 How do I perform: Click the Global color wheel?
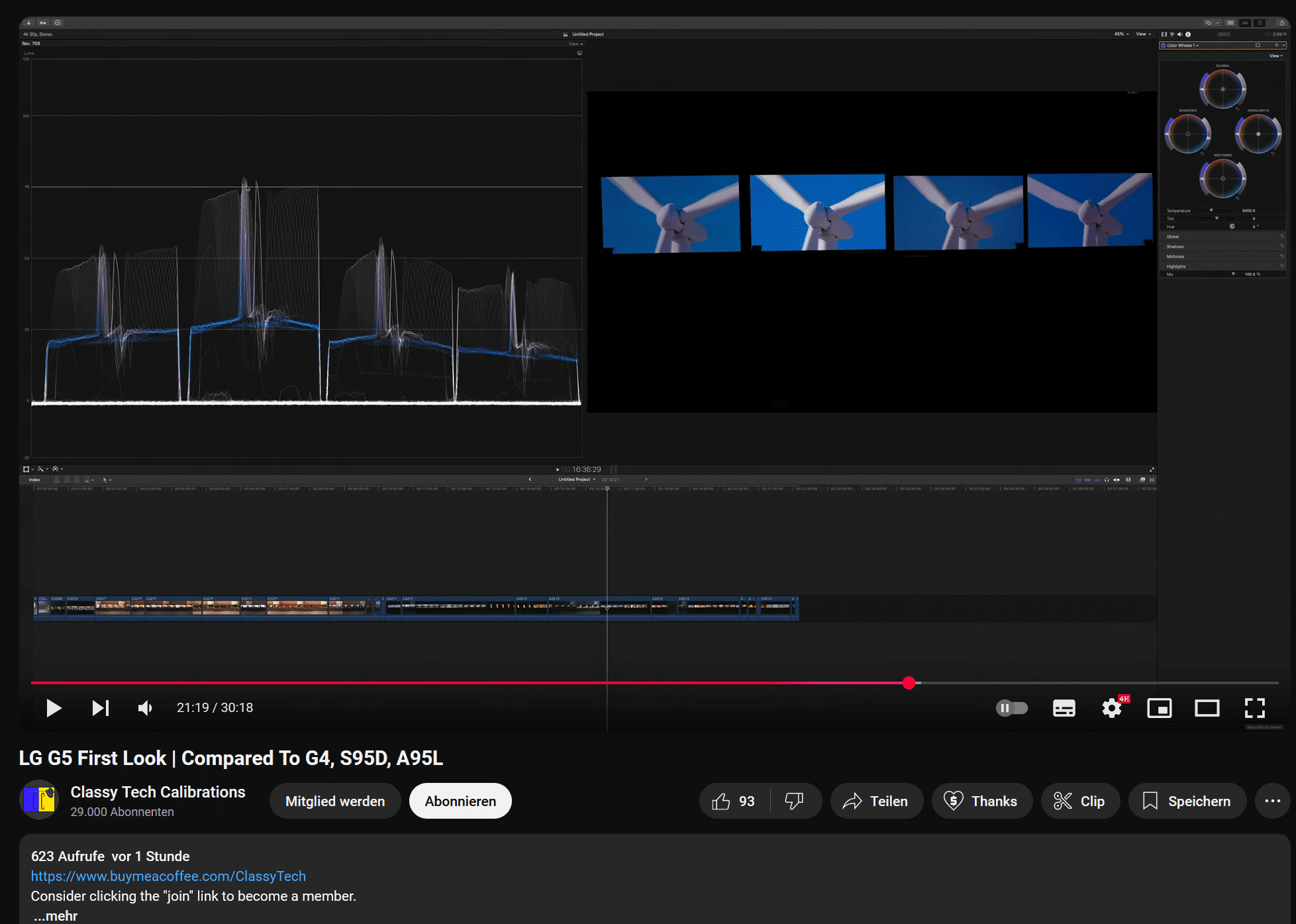click(x=1222, y=89)
